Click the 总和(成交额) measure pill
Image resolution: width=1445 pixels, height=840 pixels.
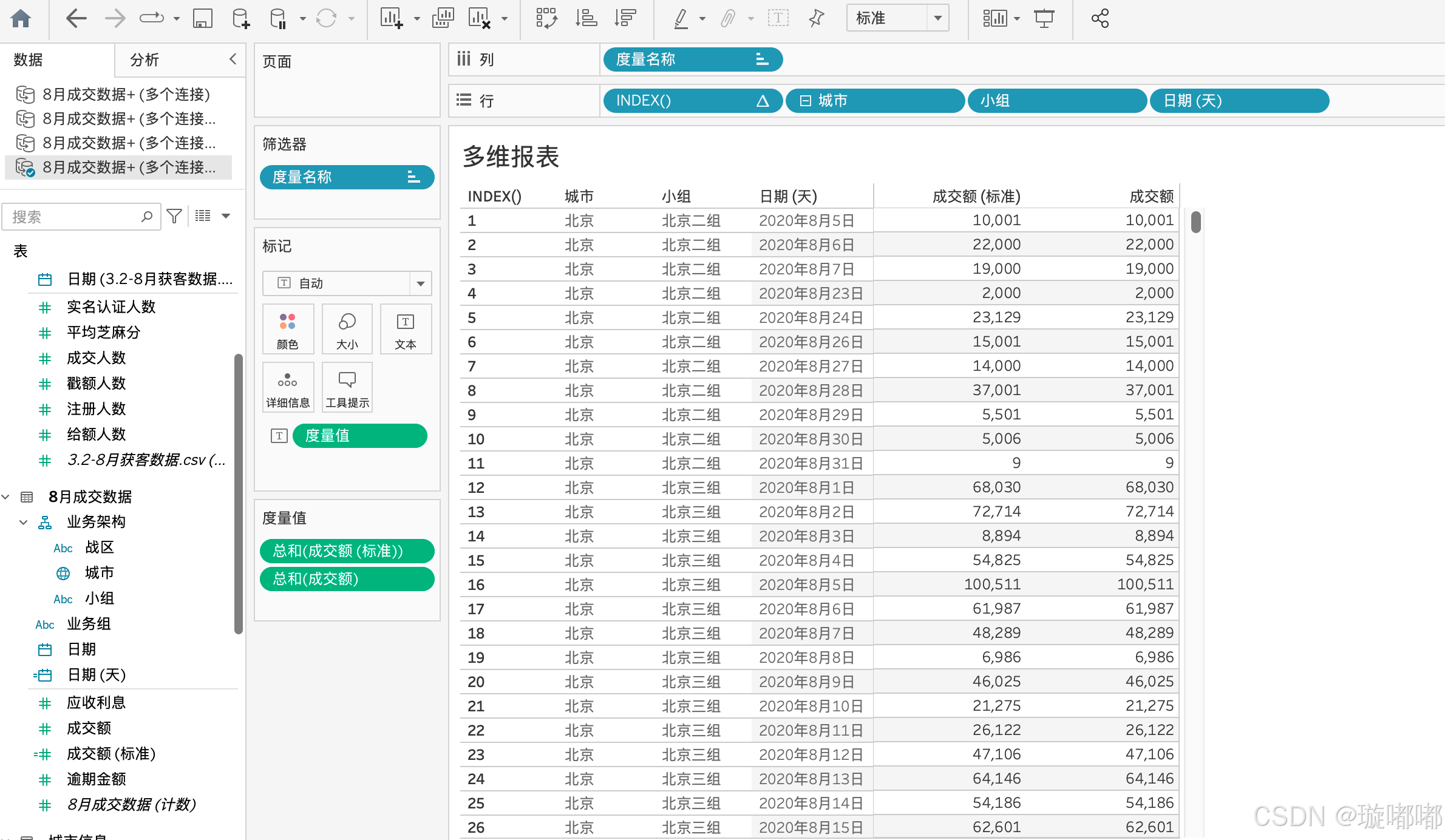(x=347, y=579)
